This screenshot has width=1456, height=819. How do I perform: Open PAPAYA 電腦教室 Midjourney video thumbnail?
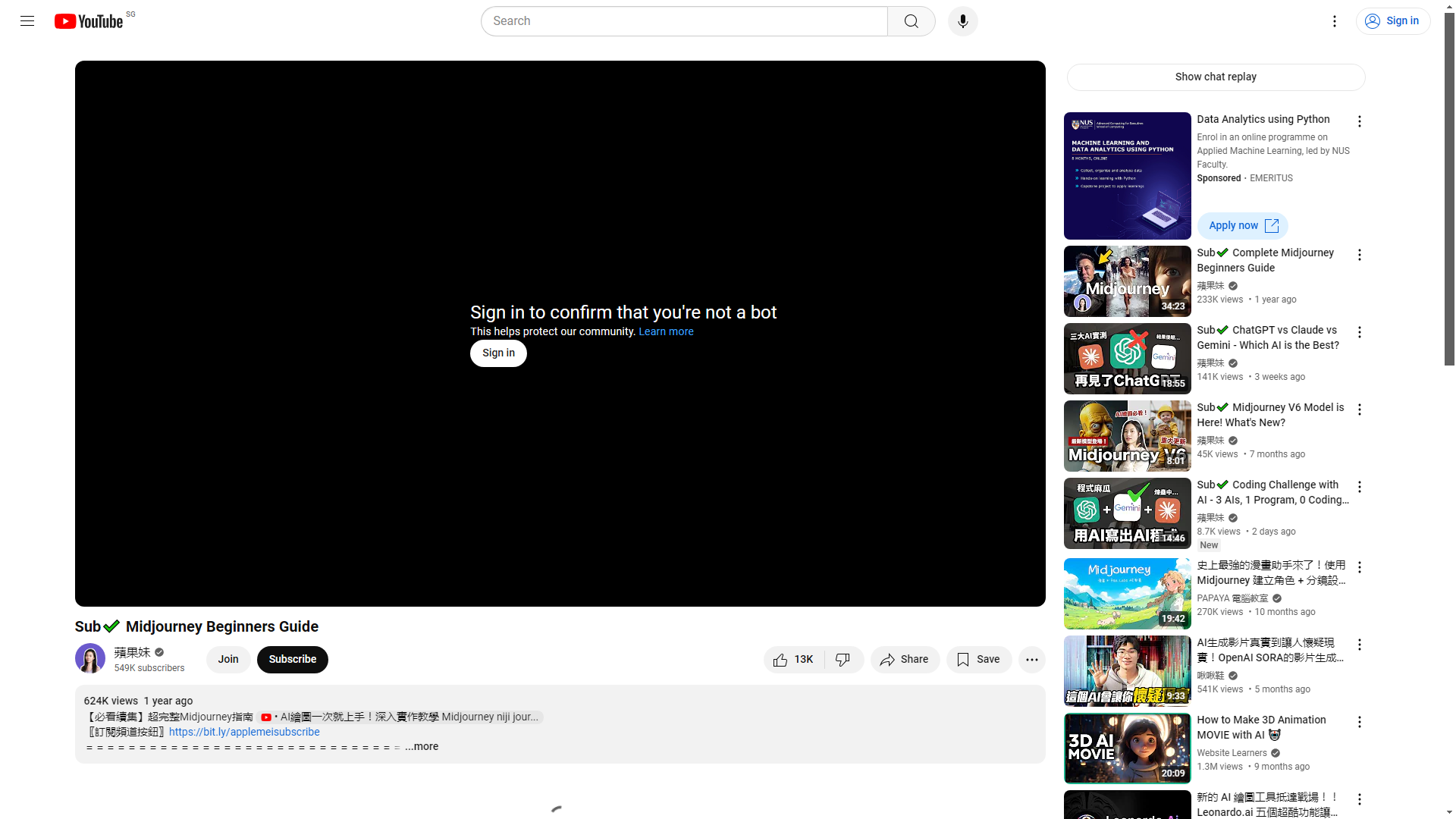click(1127, 594)
